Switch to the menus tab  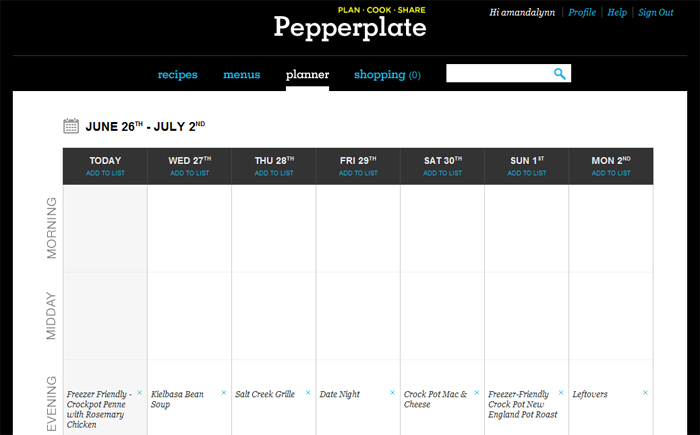(x=242, y=75)
